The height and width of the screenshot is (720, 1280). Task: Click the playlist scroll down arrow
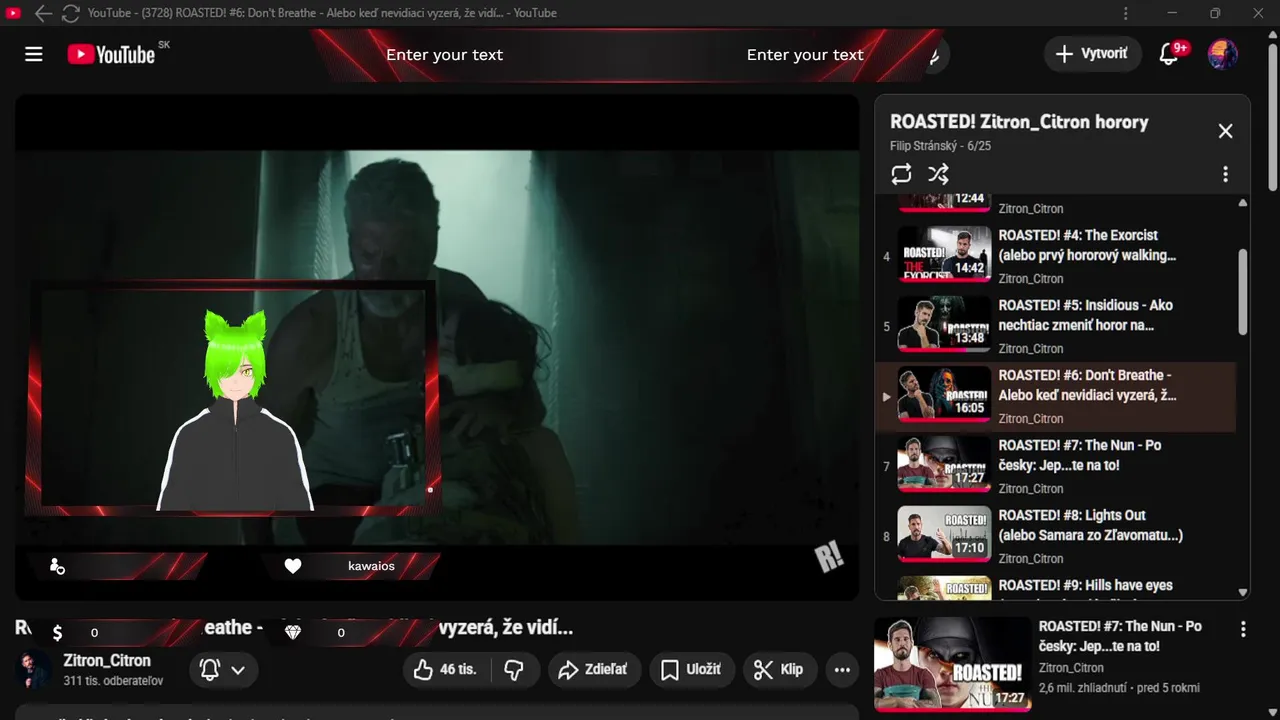[x=1243, y=592]
